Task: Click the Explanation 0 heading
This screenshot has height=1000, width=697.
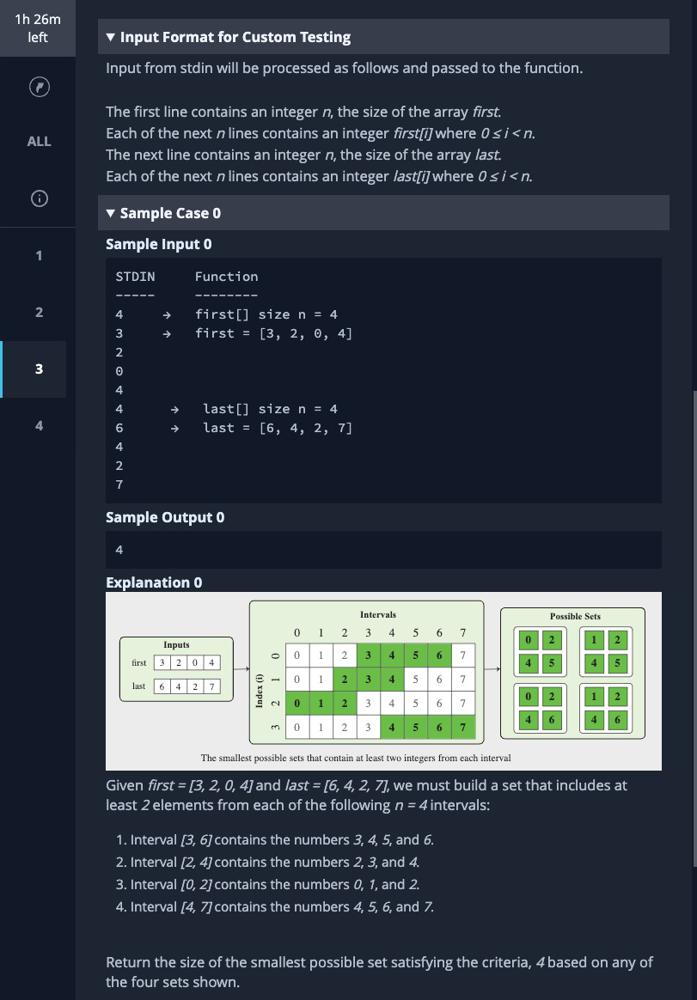Action: [154, 582]
